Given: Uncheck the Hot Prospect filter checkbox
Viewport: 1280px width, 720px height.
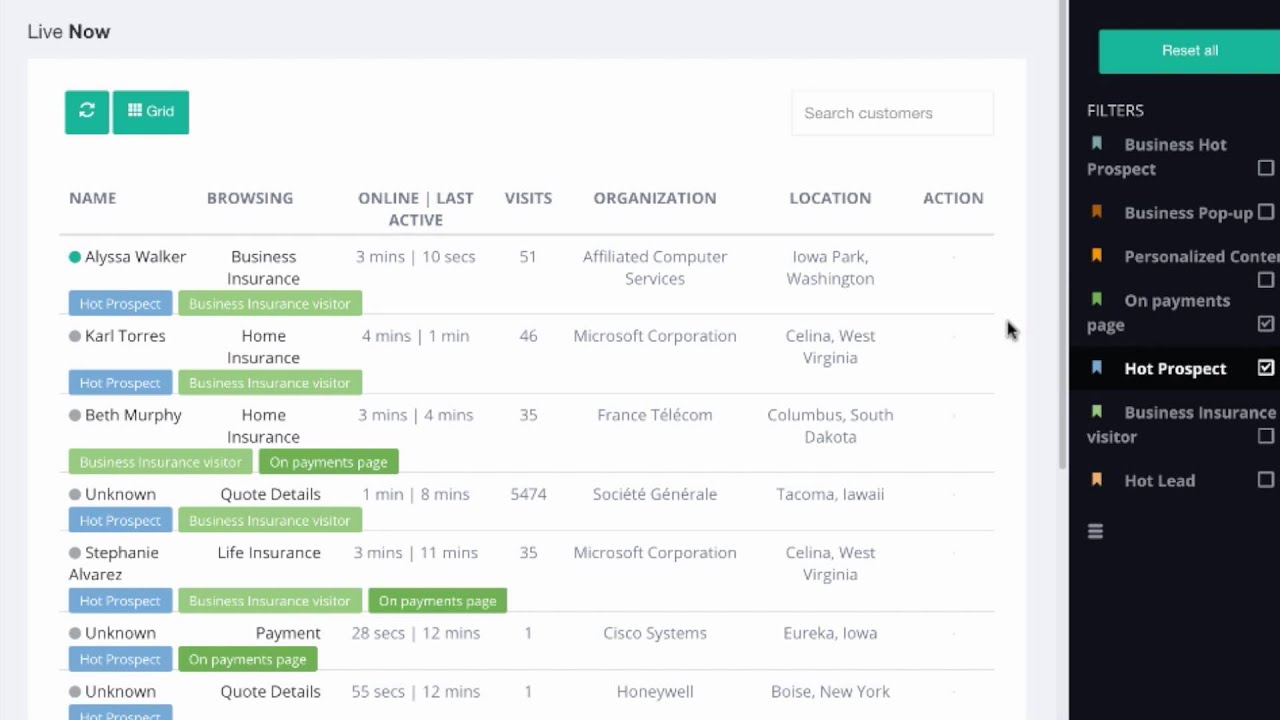Looking at the screenshot, I should 1266,368.
